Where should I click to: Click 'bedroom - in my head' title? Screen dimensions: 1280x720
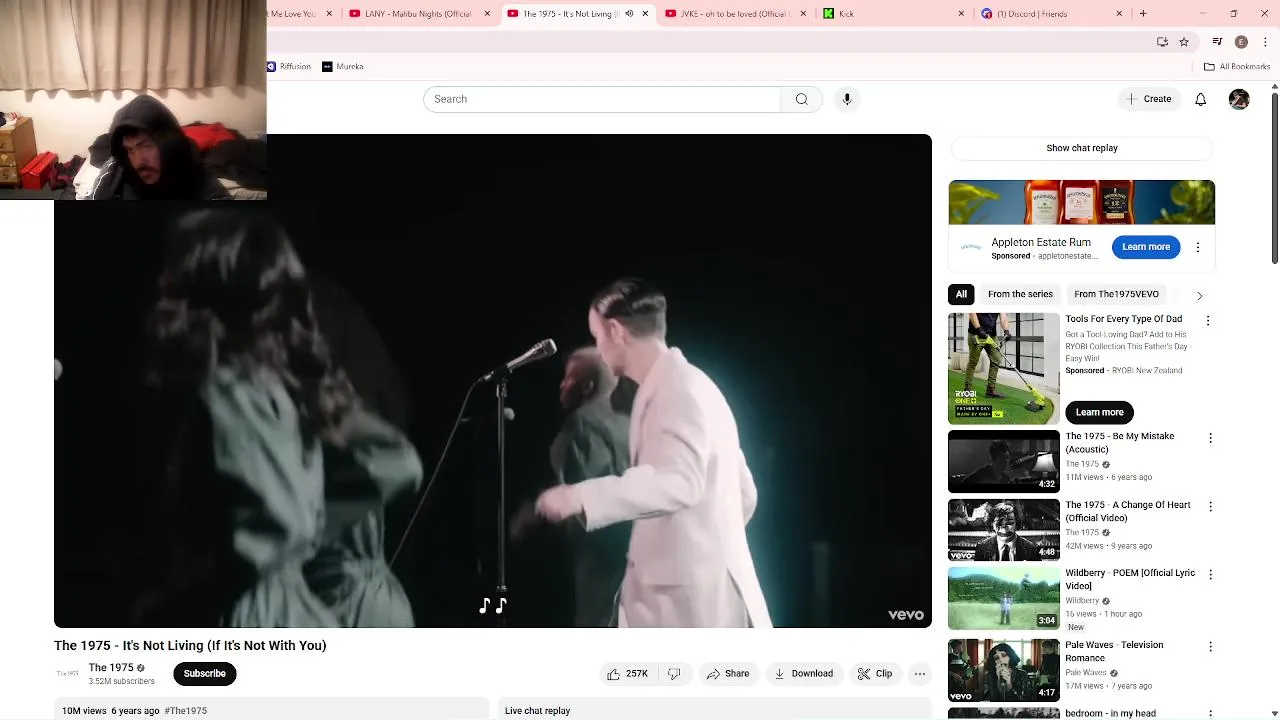[1110, 714]
